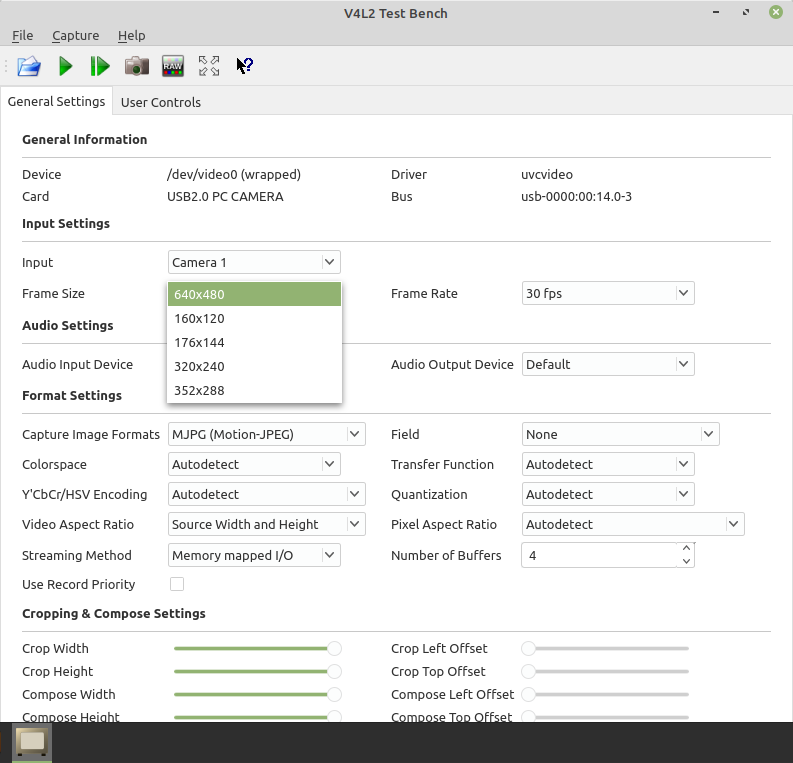Expand the Capture Image Formats dropdown

266,434
